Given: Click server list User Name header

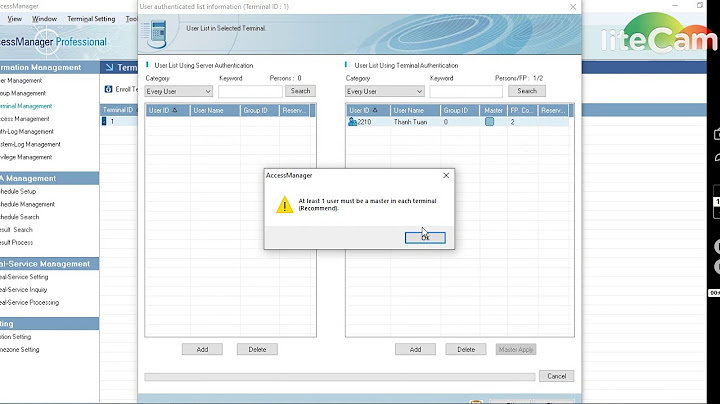Looking at the screenshot, I should 215,110.
